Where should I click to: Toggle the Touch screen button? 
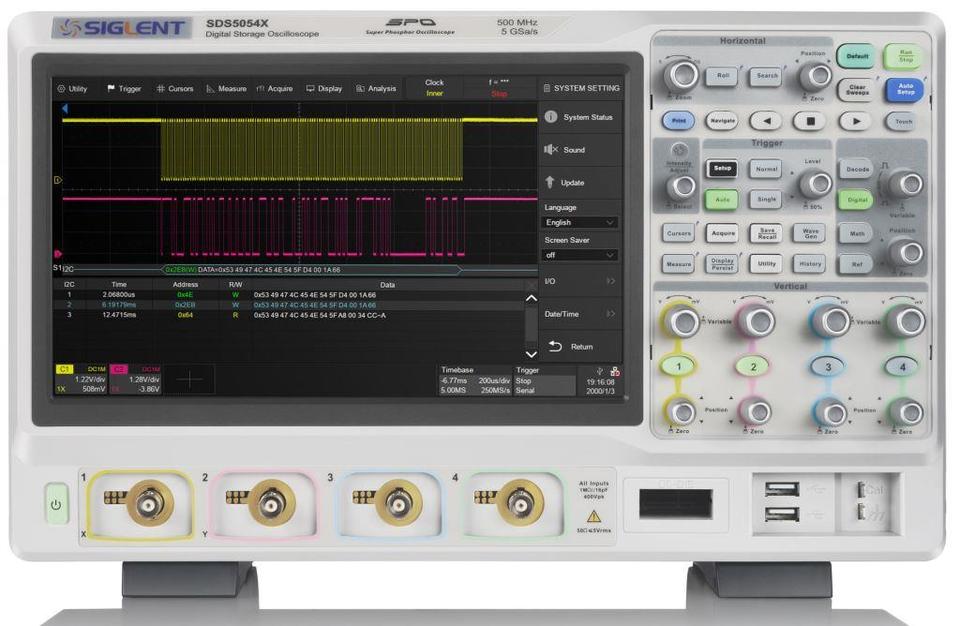(903, 121)
